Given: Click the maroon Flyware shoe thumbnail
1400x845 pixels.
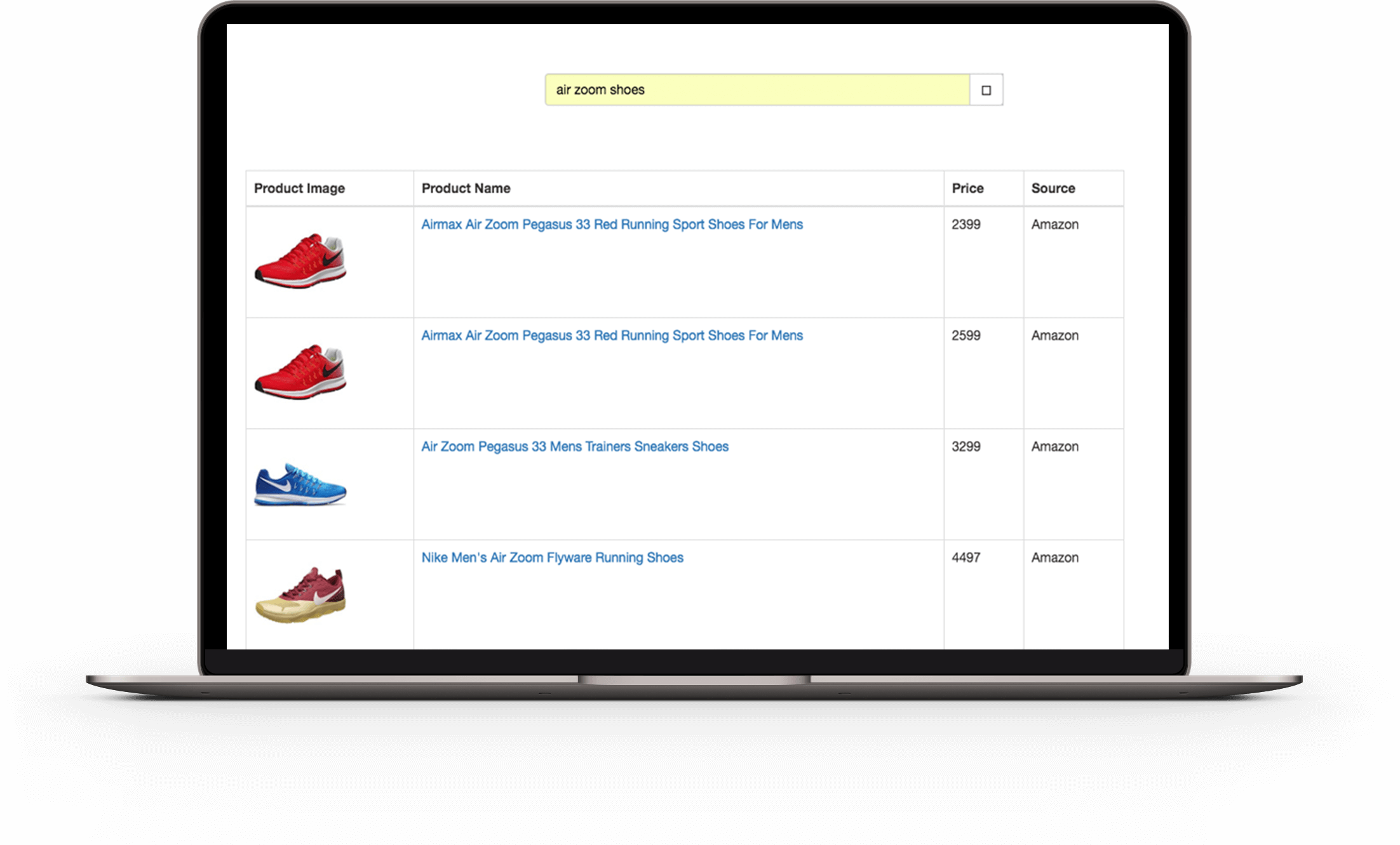Looking at the screenshot, I should click(300, 595).
